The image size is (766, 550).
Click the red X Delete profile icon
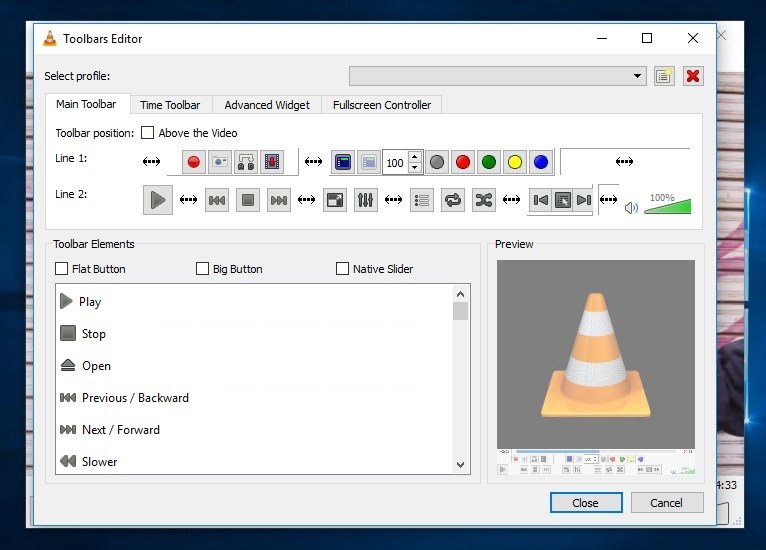[693, 76]
